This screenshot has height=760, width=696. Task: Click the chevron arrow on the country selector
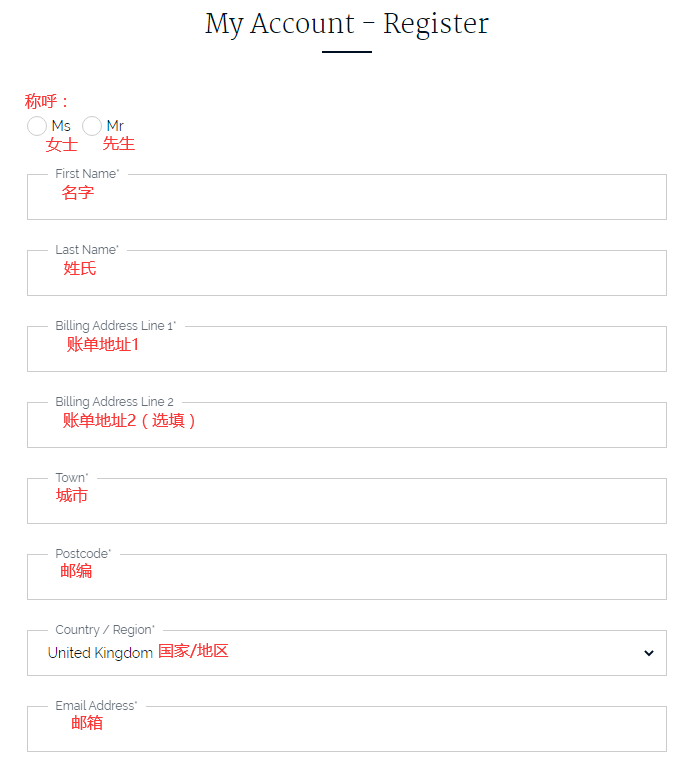pyautogui.click(x=649, y=653)
